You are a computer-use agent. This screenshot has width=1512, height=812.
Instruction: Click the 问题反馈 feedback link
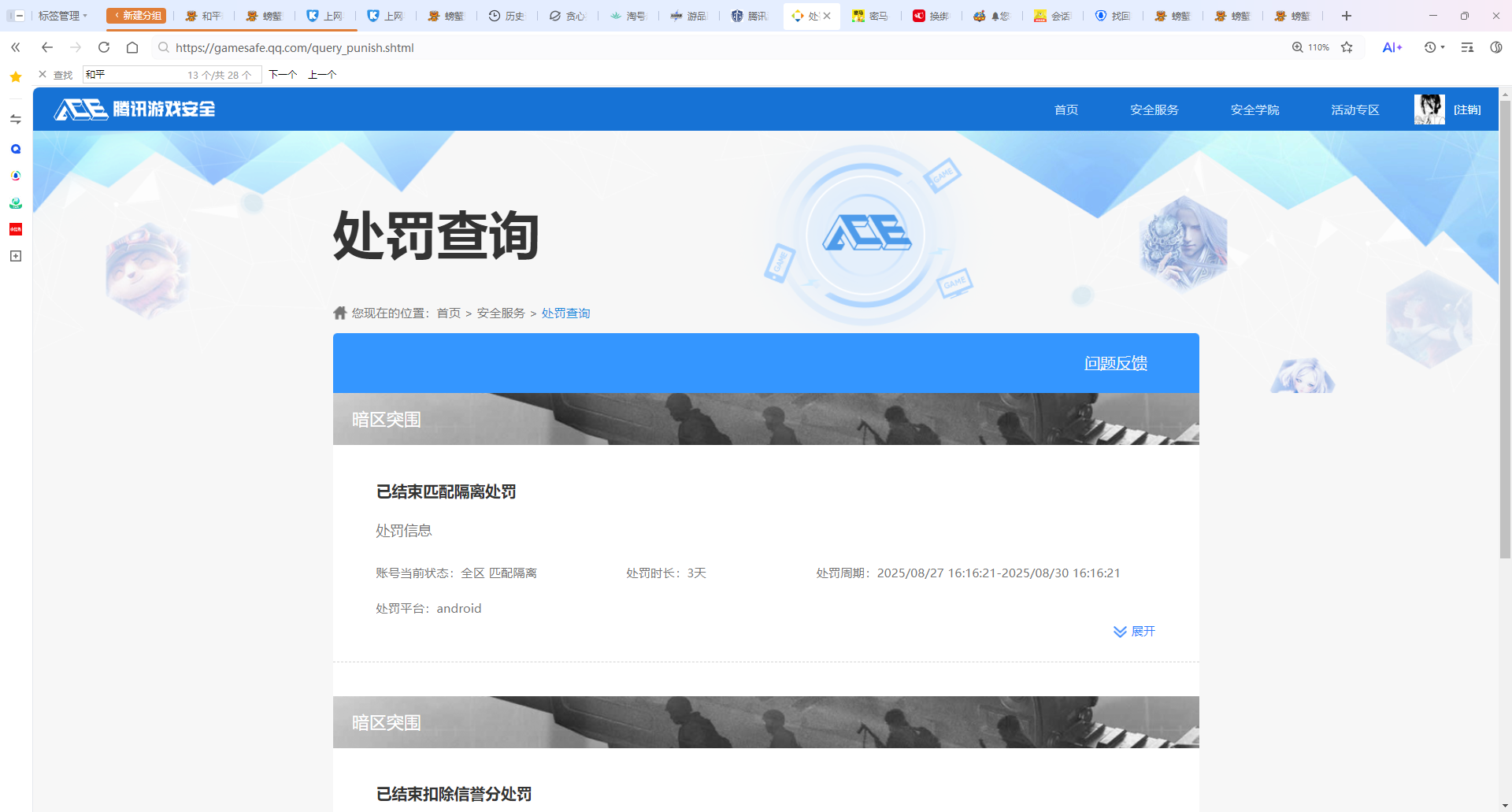pyautogui.click(x=1116, y=363)
